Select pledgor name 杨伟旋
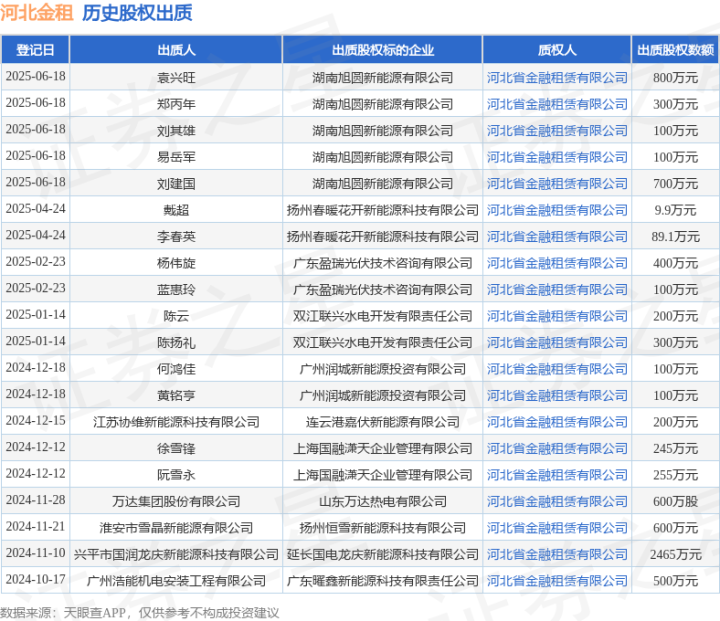Image resolution: width=720 pixels, height=621 pixels. (x=176, y=263)
